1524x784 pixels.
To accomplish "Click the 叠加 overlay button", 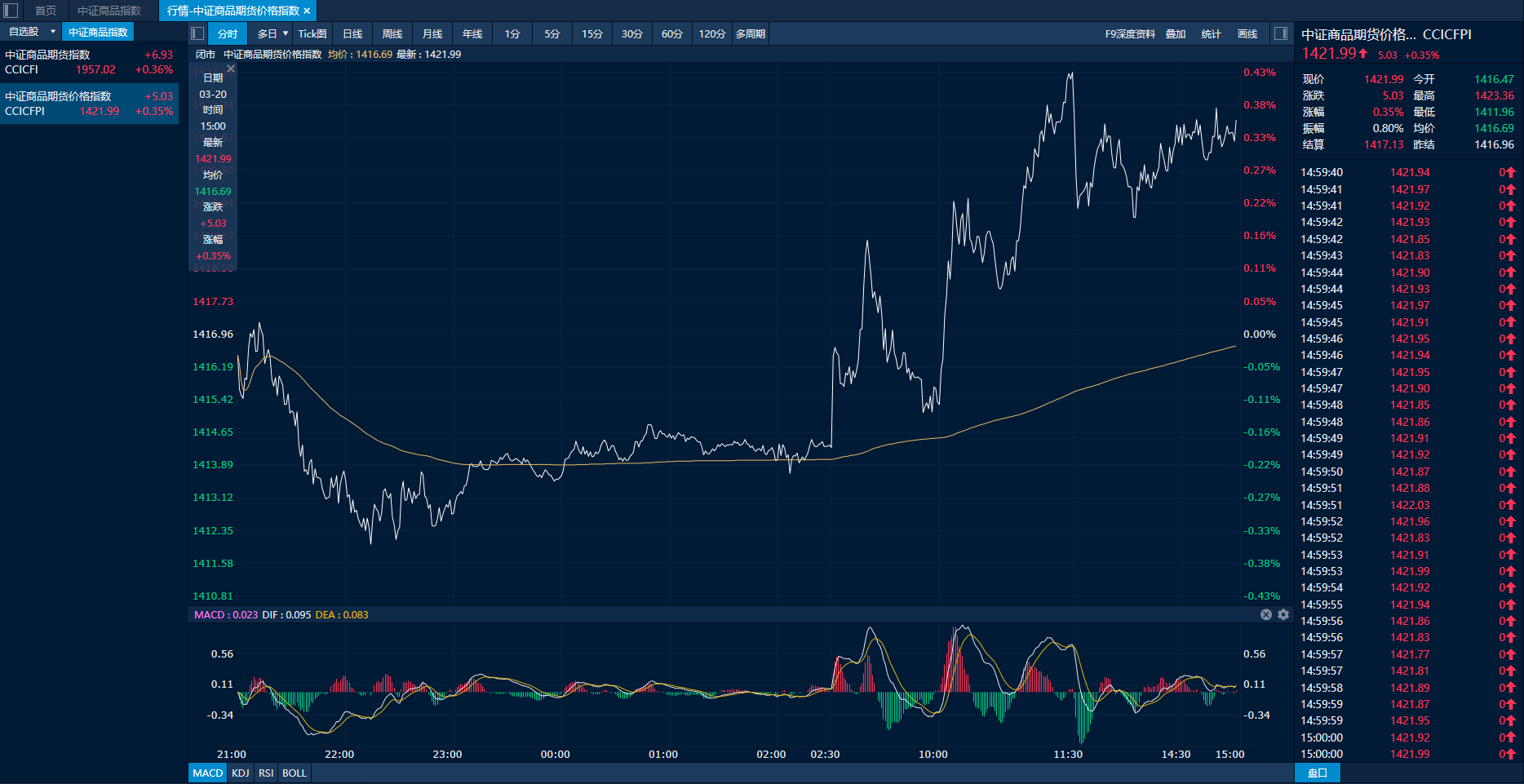I will pyautogui.click(x=1176, y=33).
